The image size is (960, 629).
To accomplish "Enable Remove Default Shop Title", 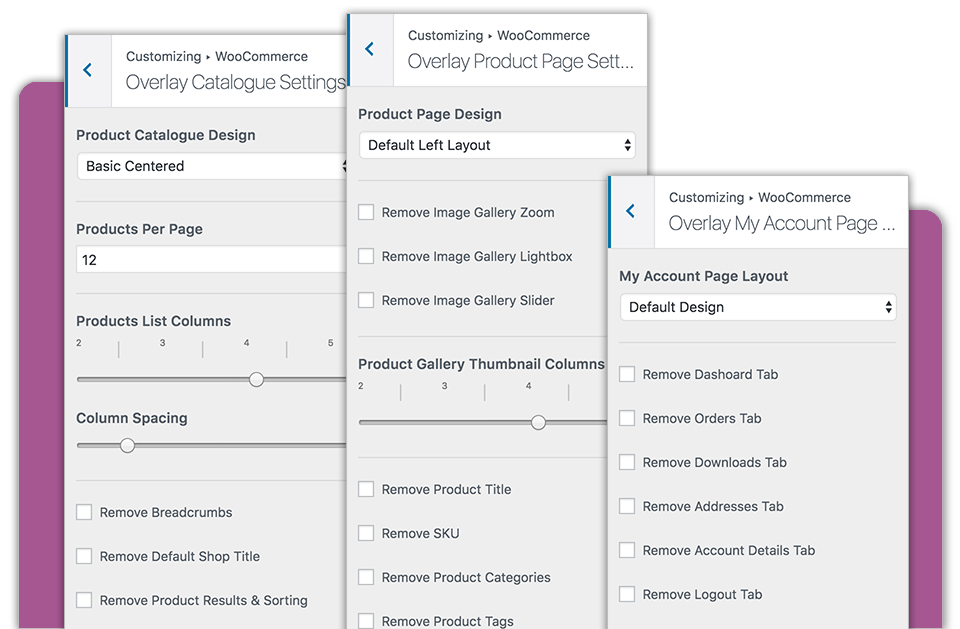I will 85,556.
